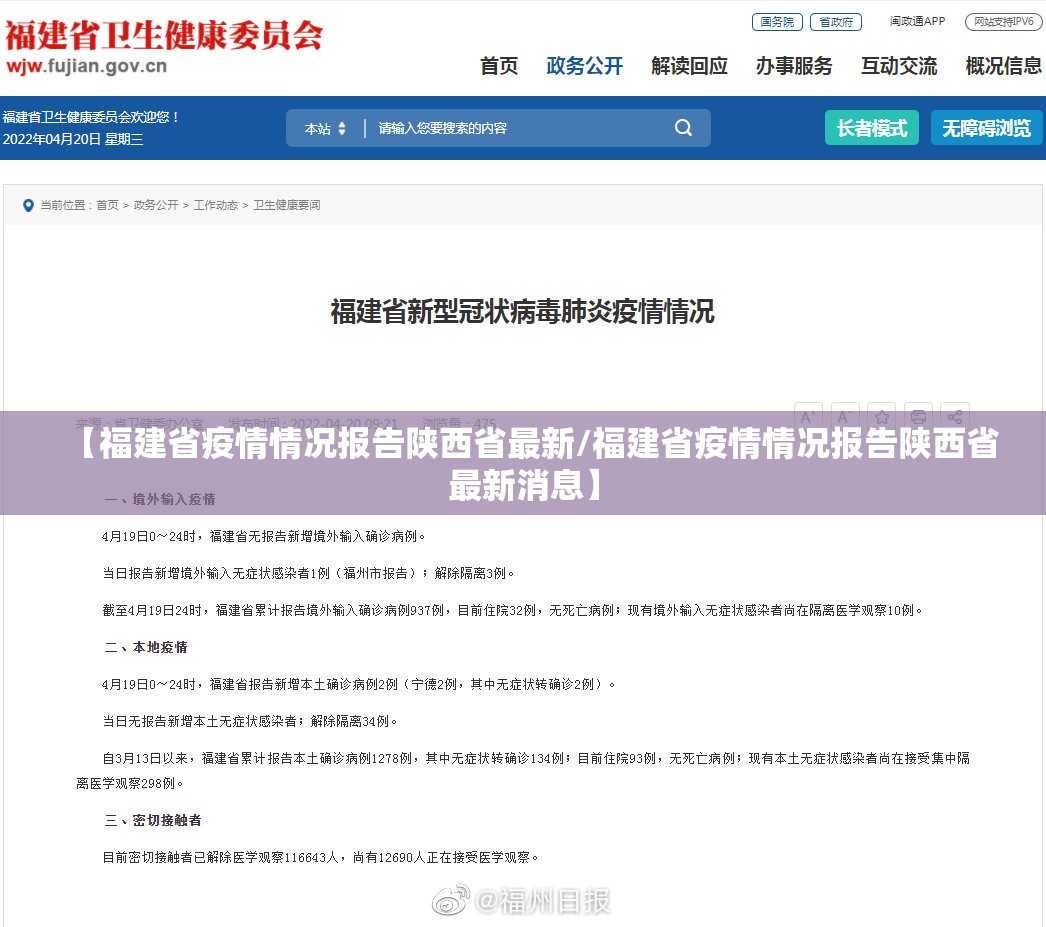Click the search magnifier icon
This screenshot has width=1046, height=927.
pos(683,128)
